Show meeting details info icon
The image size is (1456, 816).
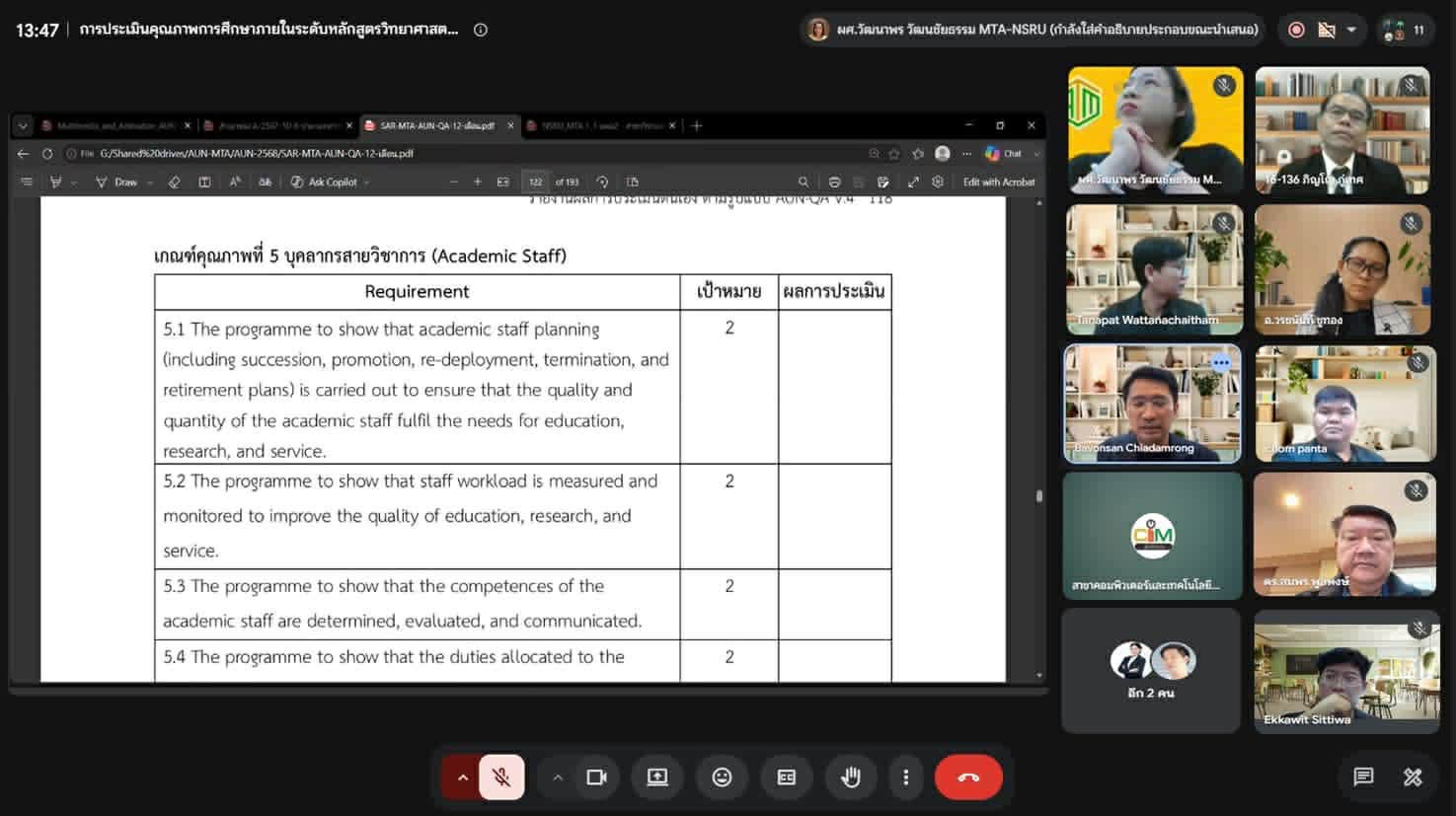pyautogui.click(x=481, y=30)
